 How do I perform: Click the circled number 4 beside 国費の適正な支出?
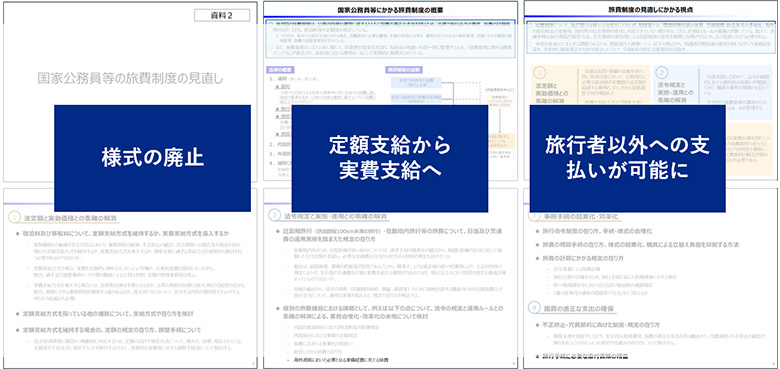(534, 309)
